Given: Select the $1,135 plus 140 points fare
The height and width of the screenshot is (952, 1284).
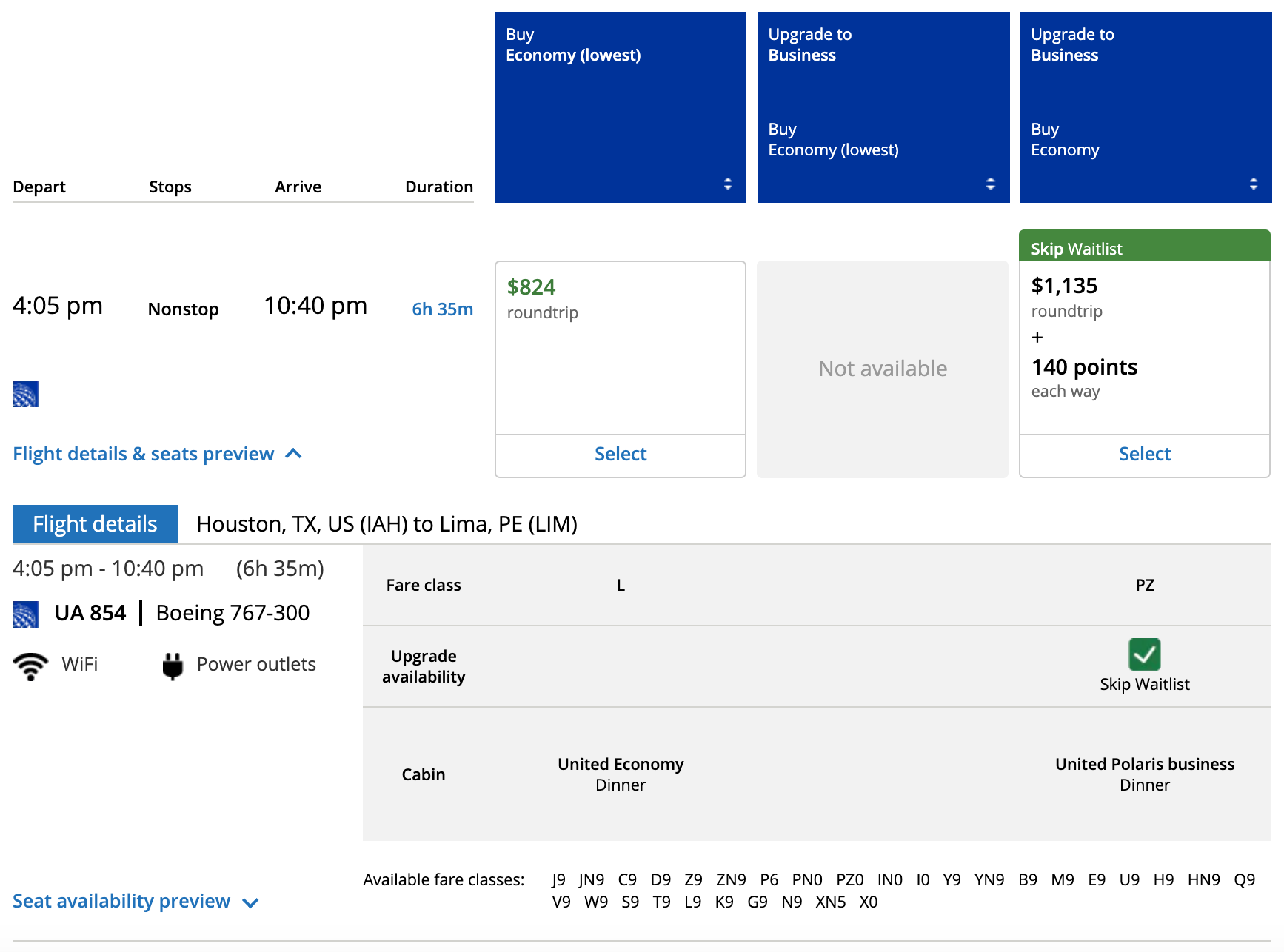Looking at the screenshot, I should (x=1144, y=454).
